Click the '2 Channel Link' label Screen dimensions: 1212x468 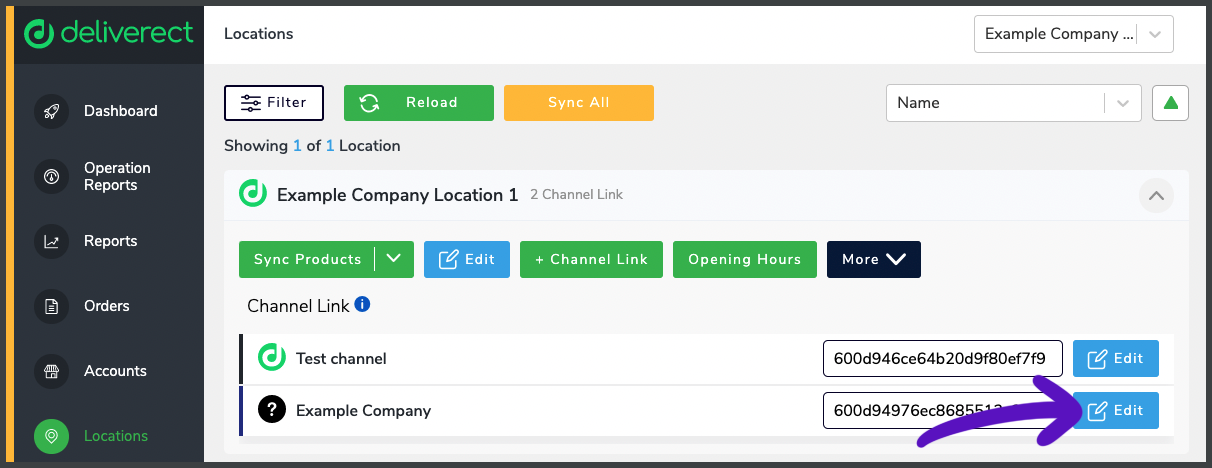point(576,194)
